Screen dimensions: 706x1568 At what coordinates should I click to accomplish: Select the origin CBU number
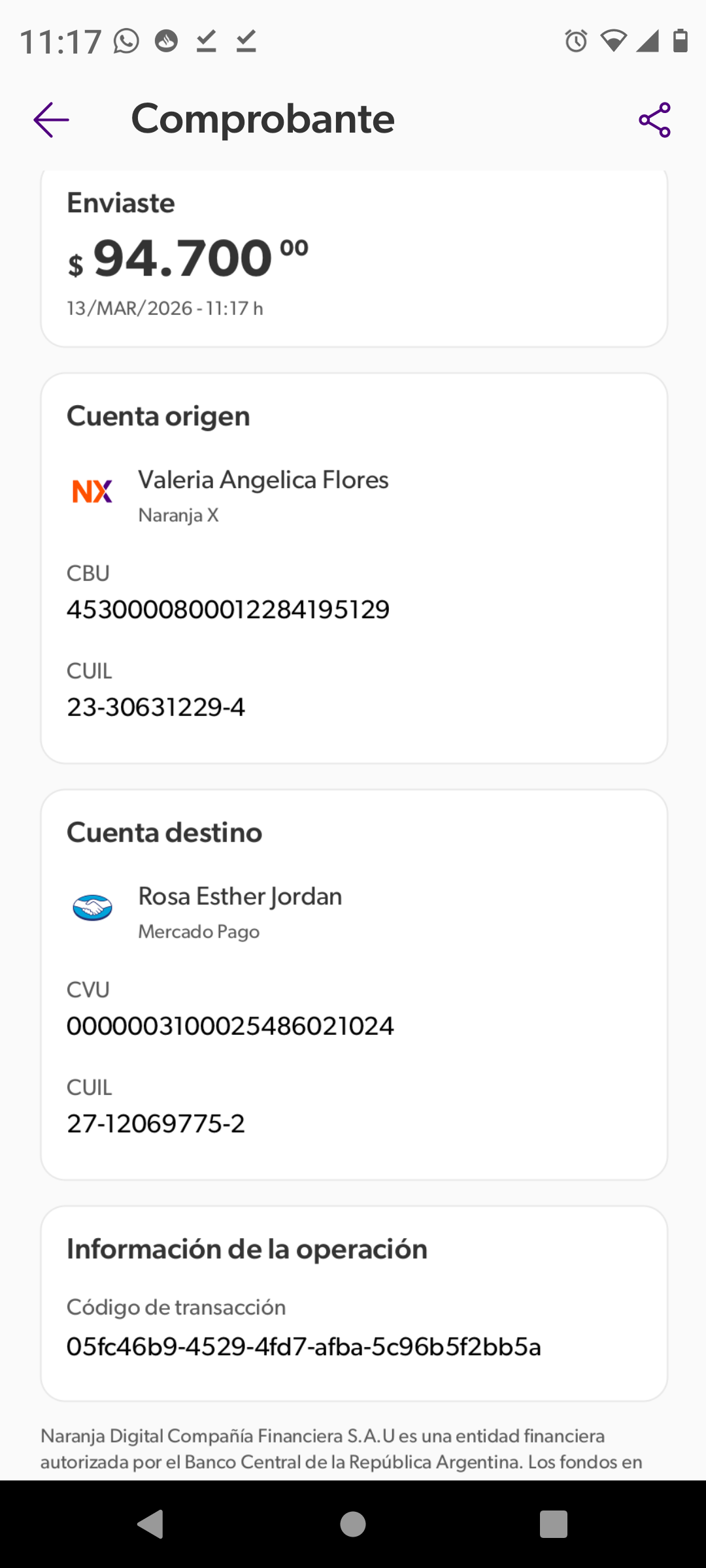coord(228,610)
